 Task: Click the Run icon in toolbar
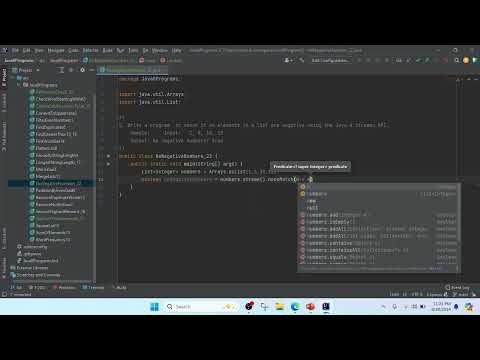click(x=359, y=60)
